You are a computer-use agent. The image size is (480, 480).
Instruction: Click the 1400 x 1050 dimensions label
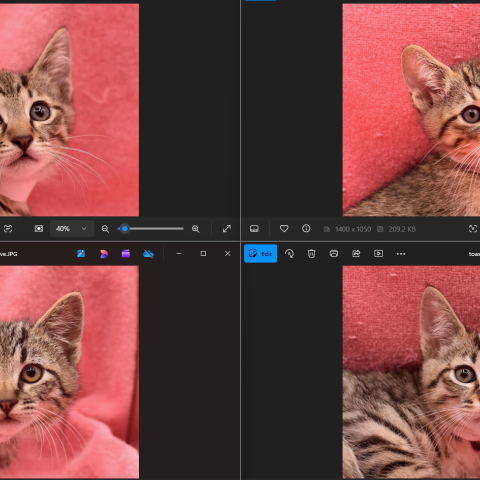click(x=353, y=229)
